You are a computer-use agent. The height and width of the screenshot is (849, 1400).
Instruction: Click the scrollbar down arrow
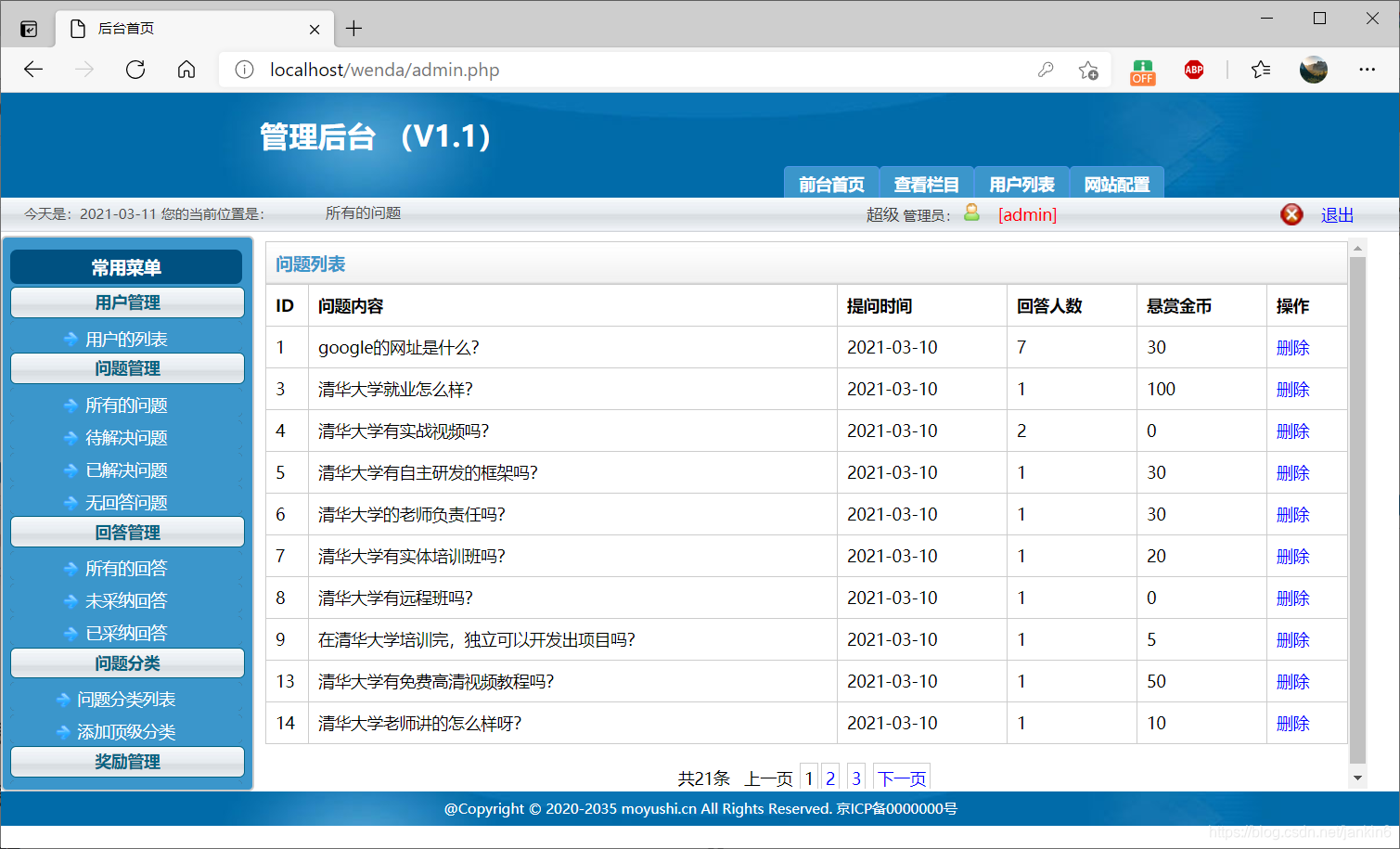pyautogui.click(x=1357, y=778)
